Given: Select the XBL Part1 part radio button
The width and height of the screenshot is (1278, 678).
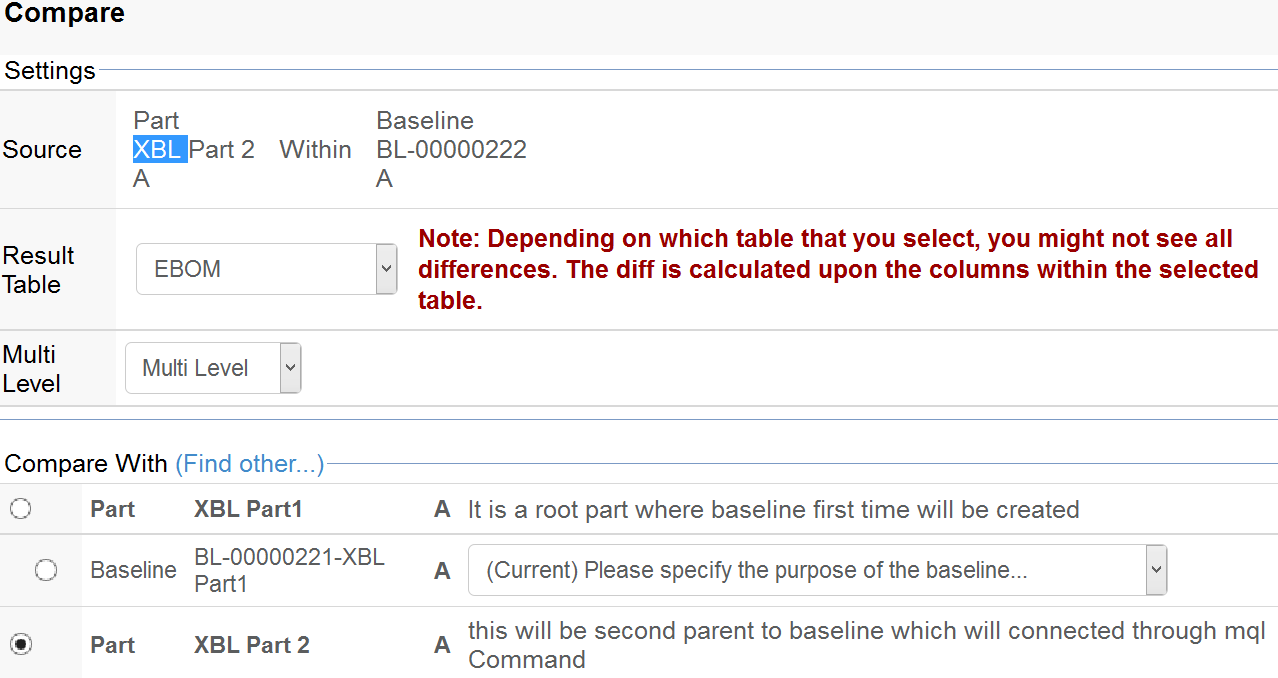Looking at the screenshot, I should pos(20,509).
